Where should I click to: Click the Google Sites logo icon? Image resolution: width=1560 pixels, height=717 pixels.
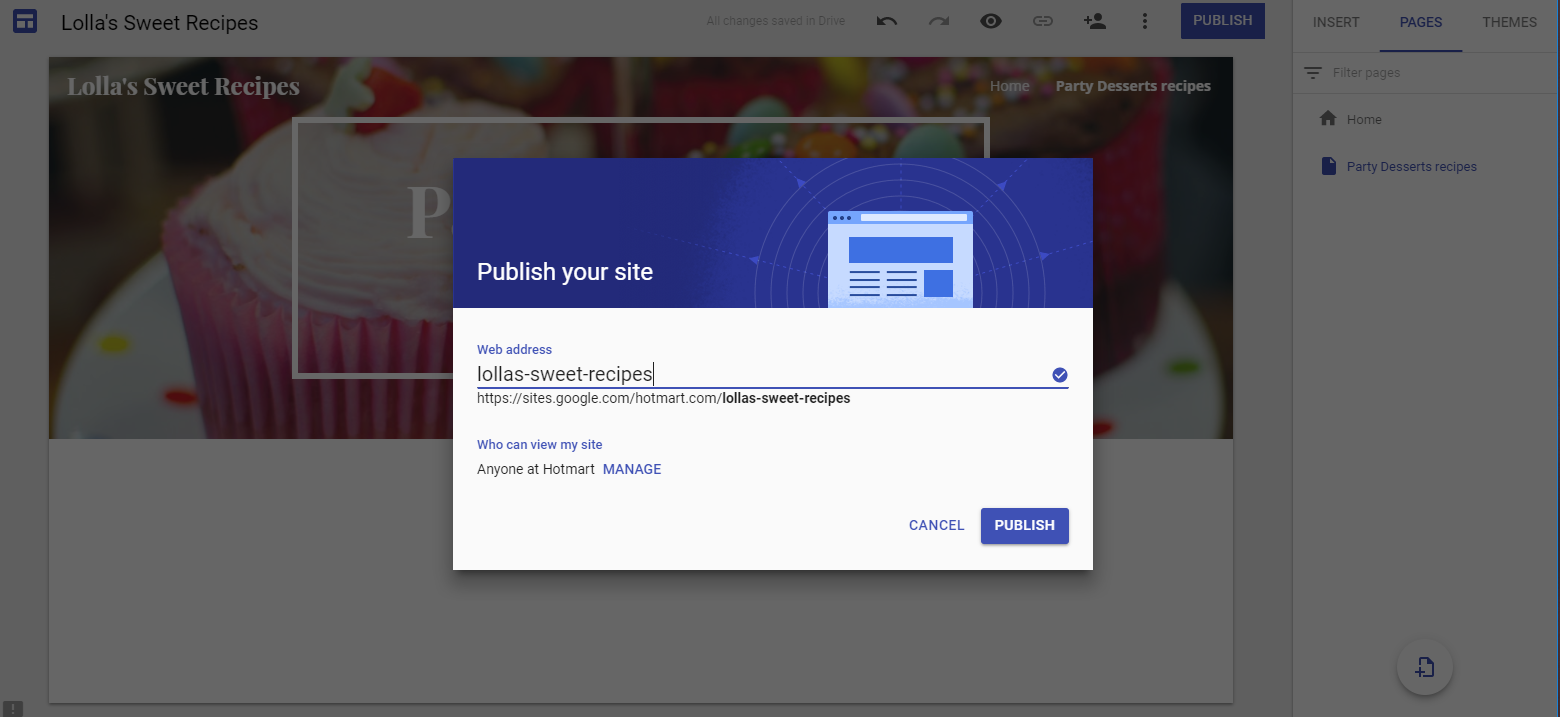[25, 21]
